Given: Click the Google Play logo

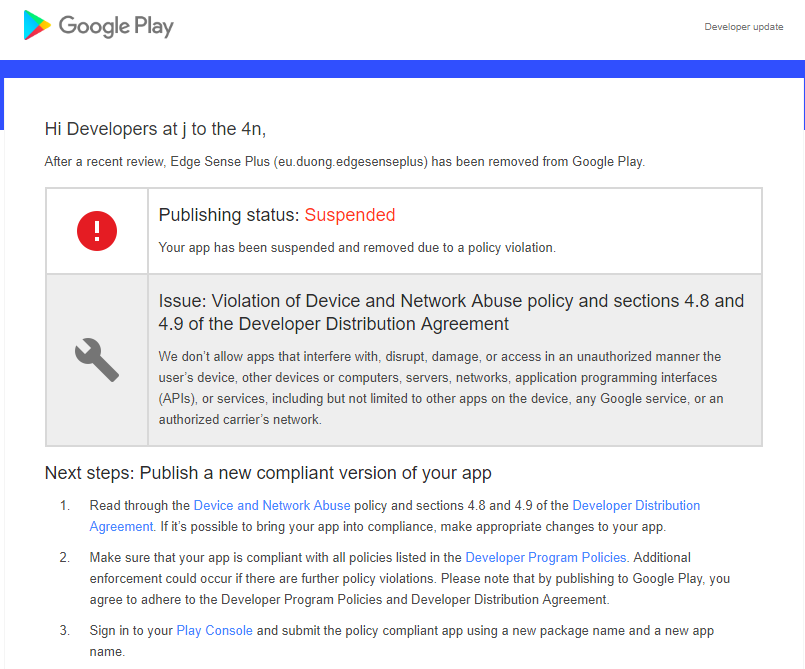Looking at the screenshot, I should click(x=99, y=25).
